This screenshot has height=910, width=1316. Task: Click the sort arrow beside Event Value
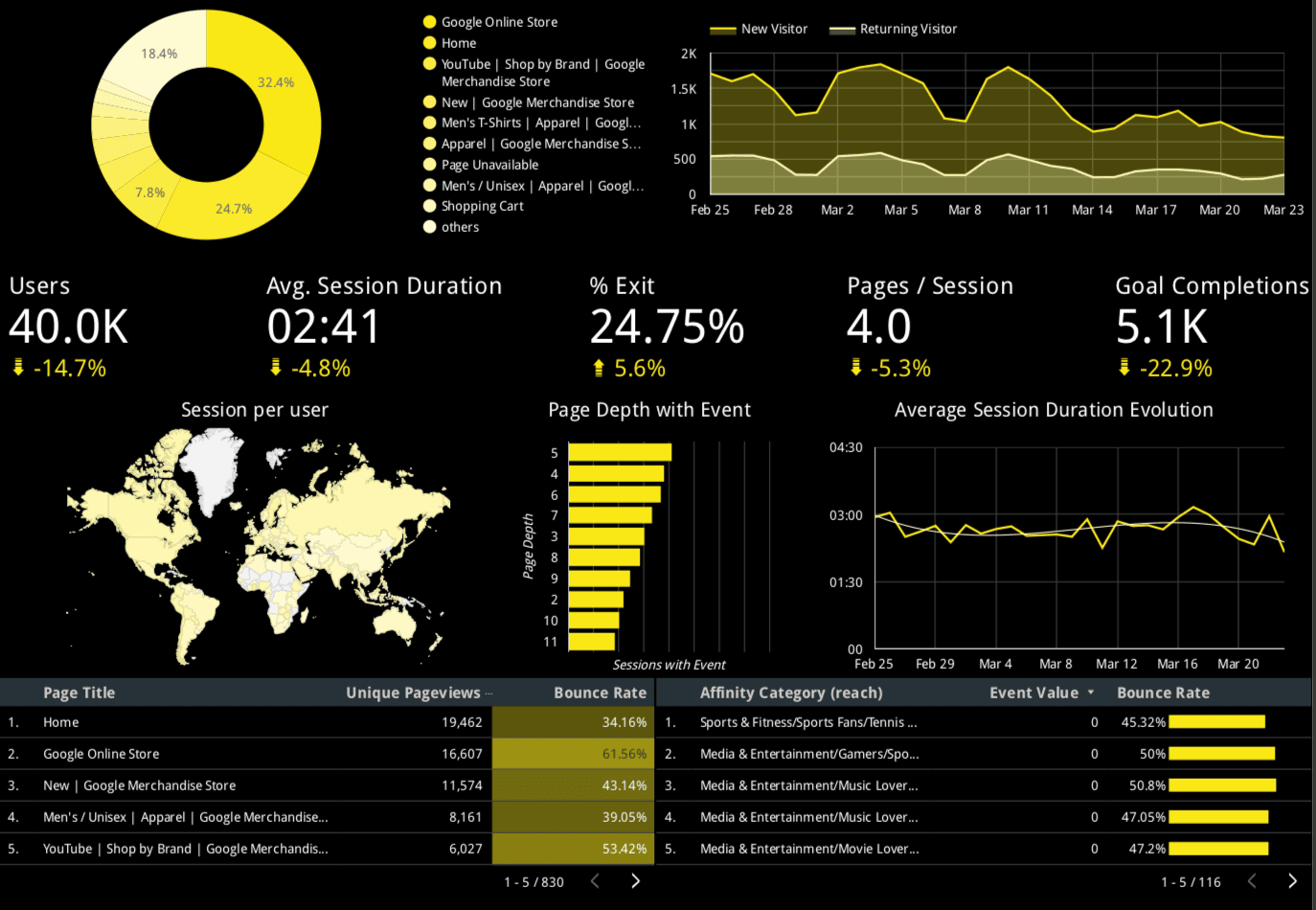1090,693
